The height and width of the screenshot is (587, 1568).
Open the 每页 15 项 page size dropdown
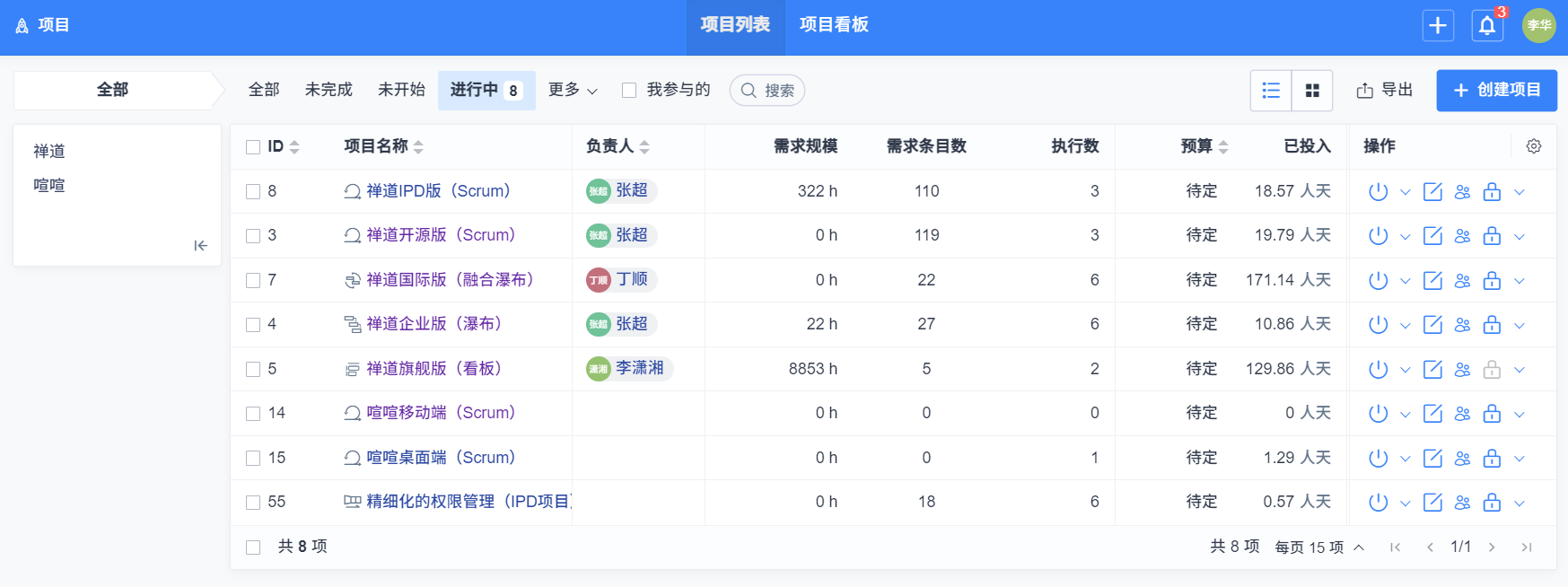click(1319, 548)
